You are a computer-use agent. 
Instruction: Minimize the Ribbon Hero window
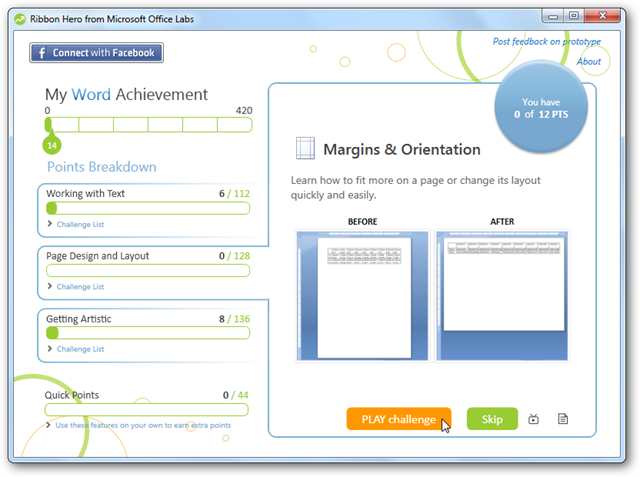[553, 16]
